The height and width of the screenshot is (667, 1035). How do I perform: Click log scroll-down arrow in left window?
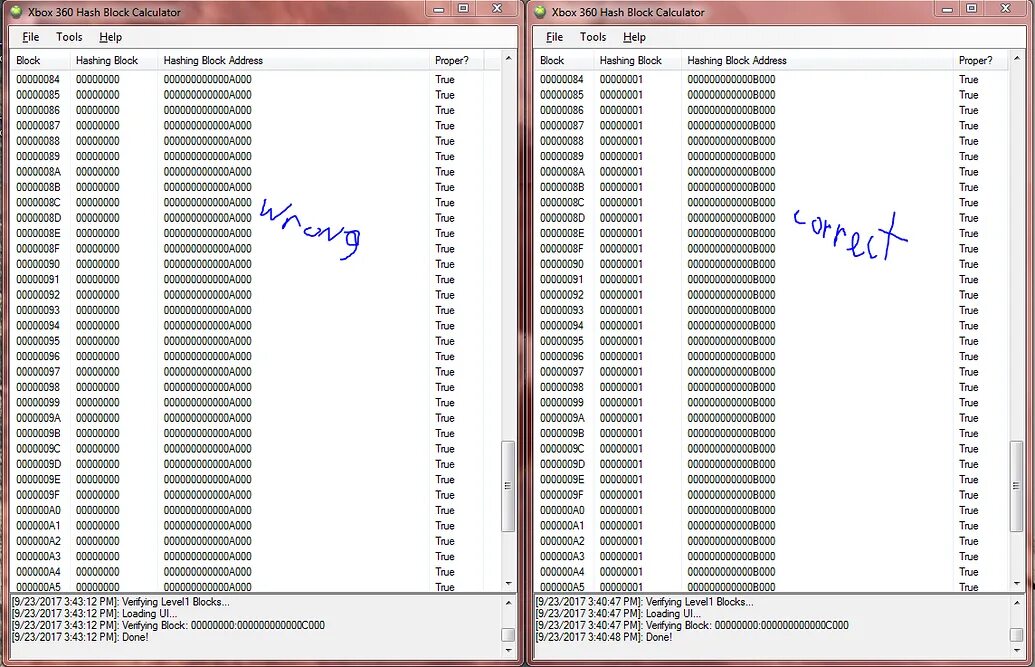508,650
